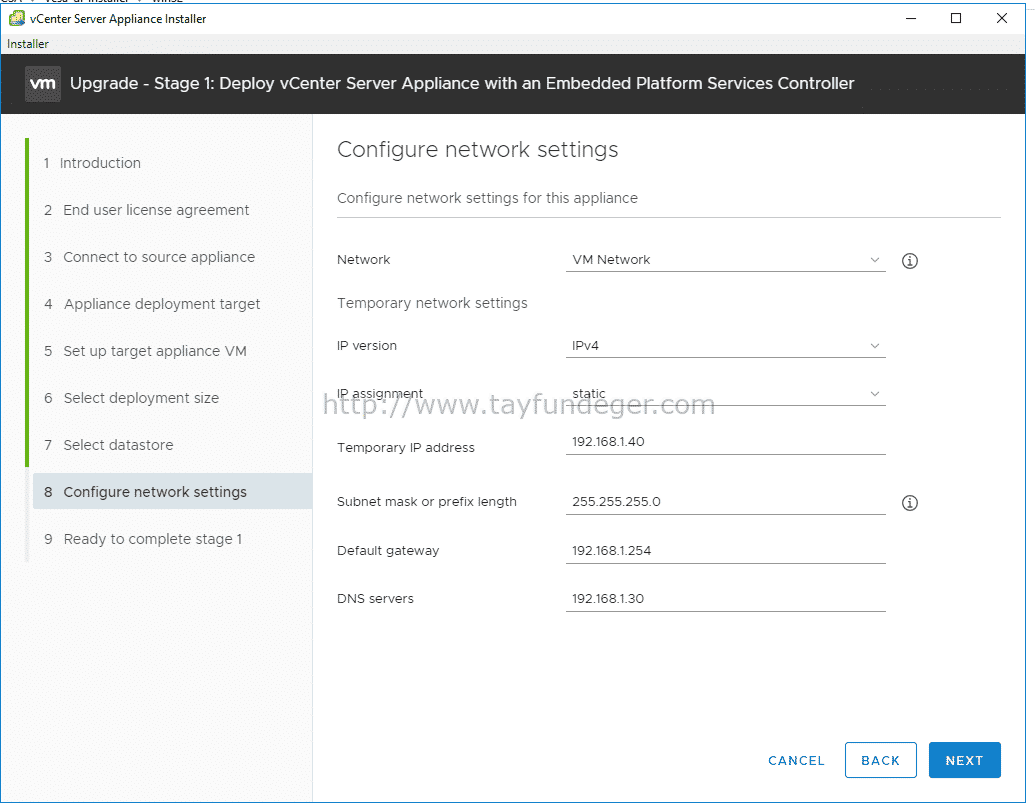
Task: Go to step 7 Select datastore
Action: point(108,445)
